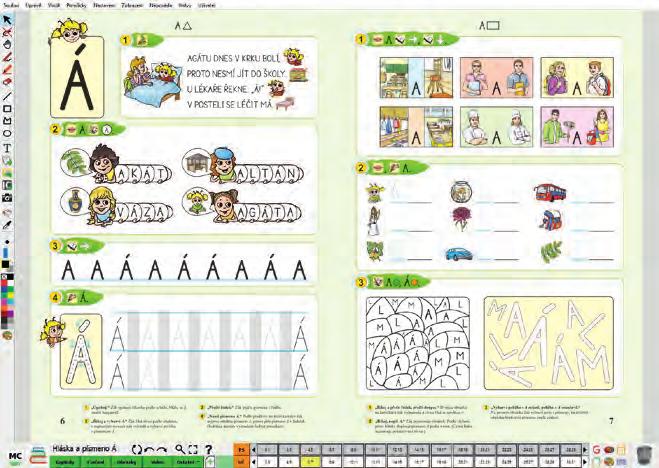Select the hand grab tool
659x468 pixels.
(x=7, y=45)
